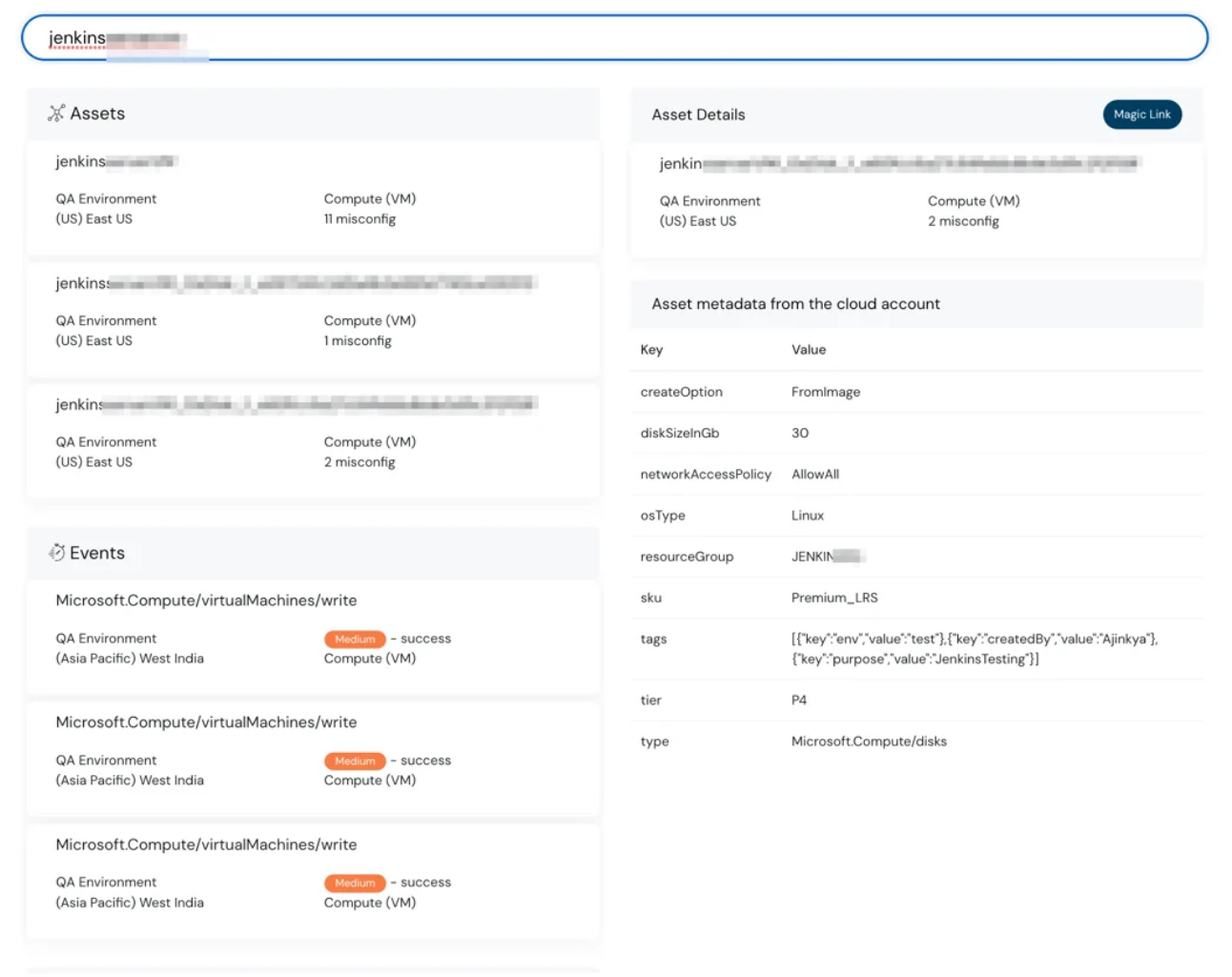Click the Medium severity badge on first event
Image resolution: width=1232 pixels, height=977 pixels.
pos(354,639)
